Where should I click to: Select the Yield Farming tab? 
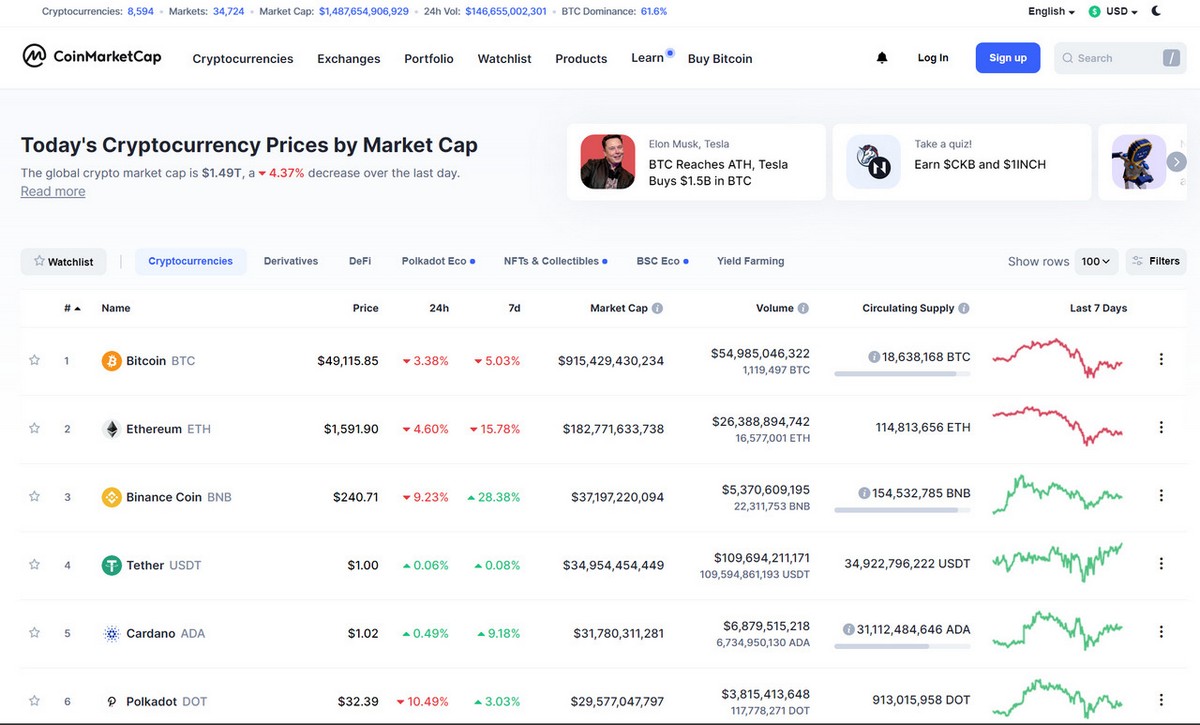coord(750,261)
